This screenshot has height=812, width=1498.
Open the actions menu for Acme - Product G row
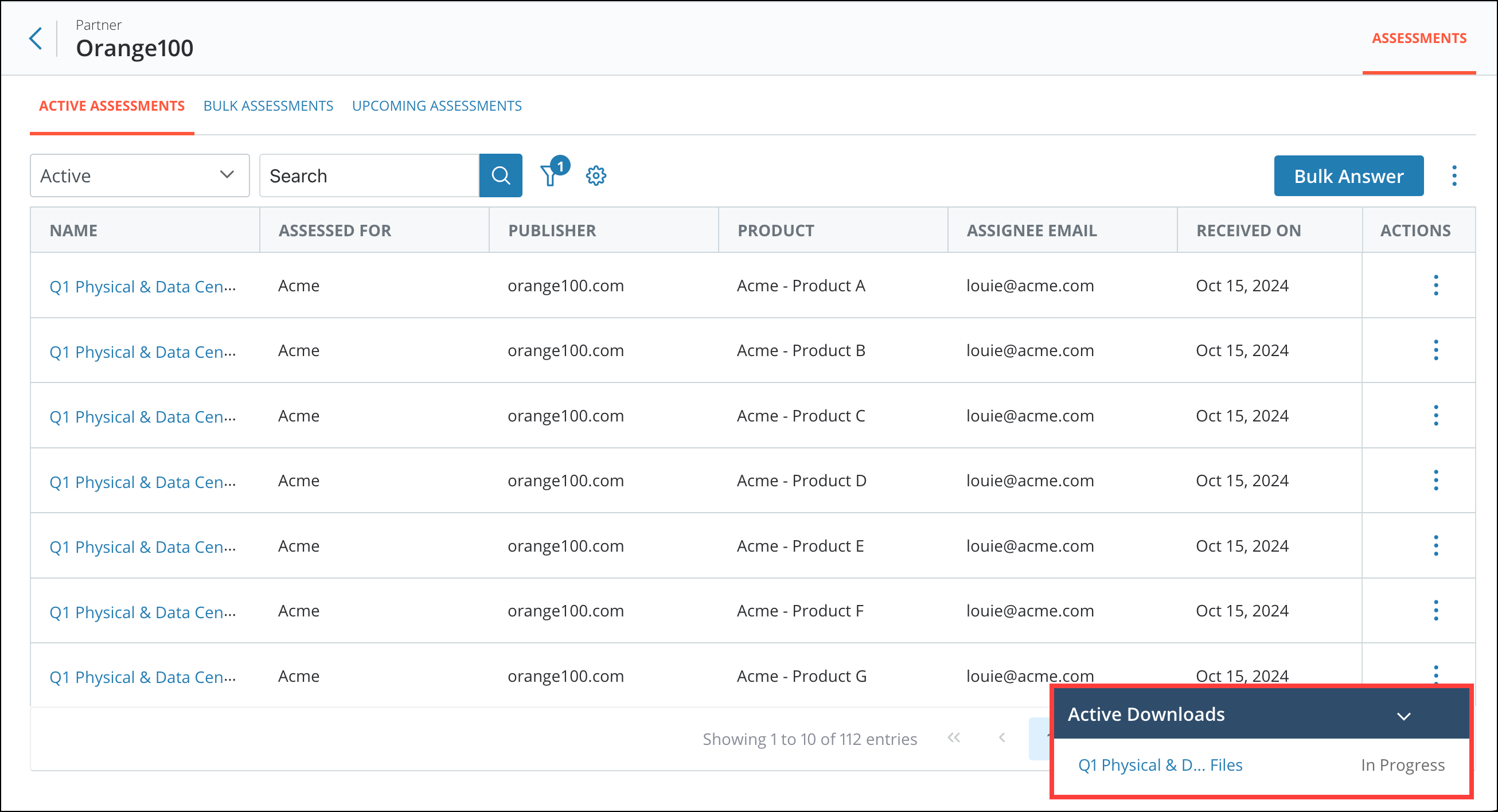pos(1436,676)
